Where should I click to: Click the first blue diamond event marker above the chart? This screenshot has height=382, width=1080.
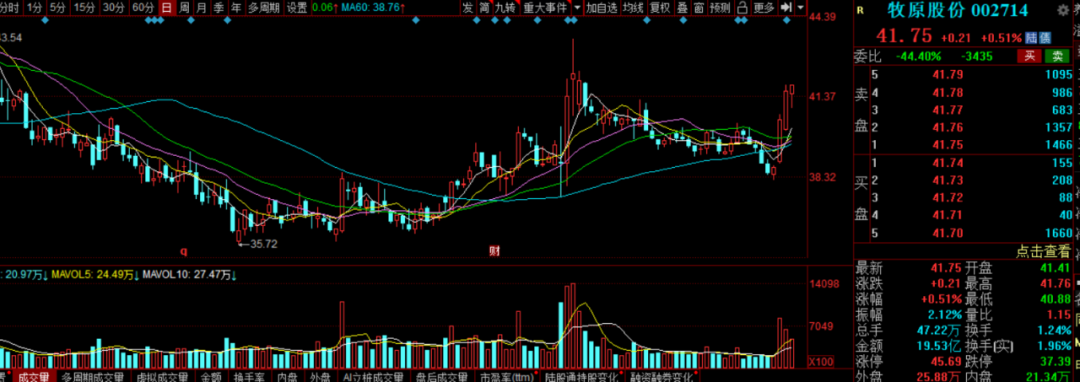coord(45,21)
